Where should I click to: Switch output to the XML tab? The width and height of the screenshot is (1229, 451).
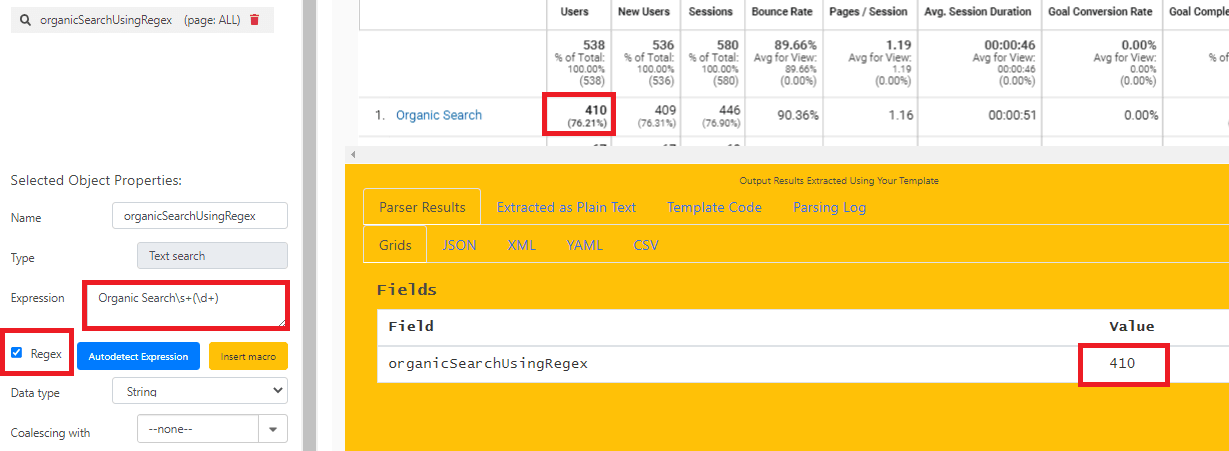(521, 245)
